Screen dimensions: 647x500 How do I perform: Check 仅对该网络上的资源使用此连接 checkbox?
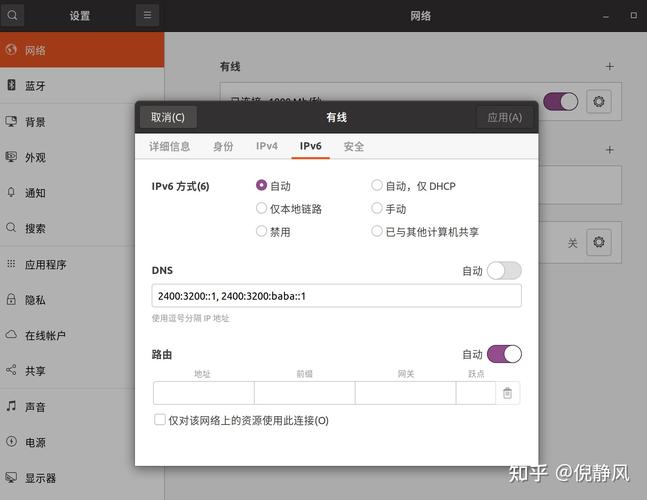click(160, 420)
